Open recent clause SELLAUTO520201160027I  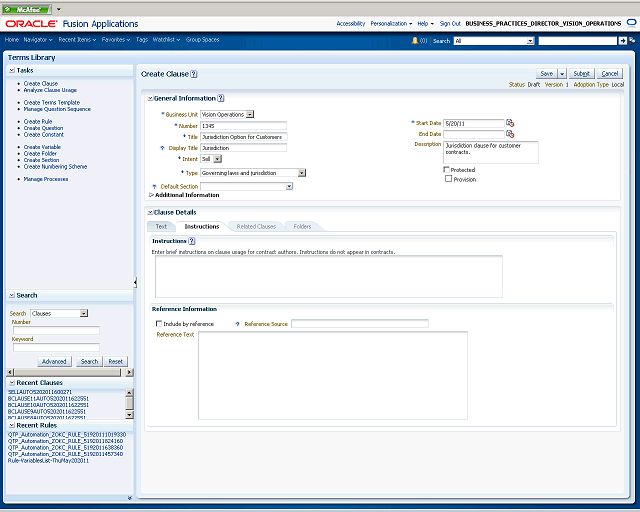(x=40, y=392)
